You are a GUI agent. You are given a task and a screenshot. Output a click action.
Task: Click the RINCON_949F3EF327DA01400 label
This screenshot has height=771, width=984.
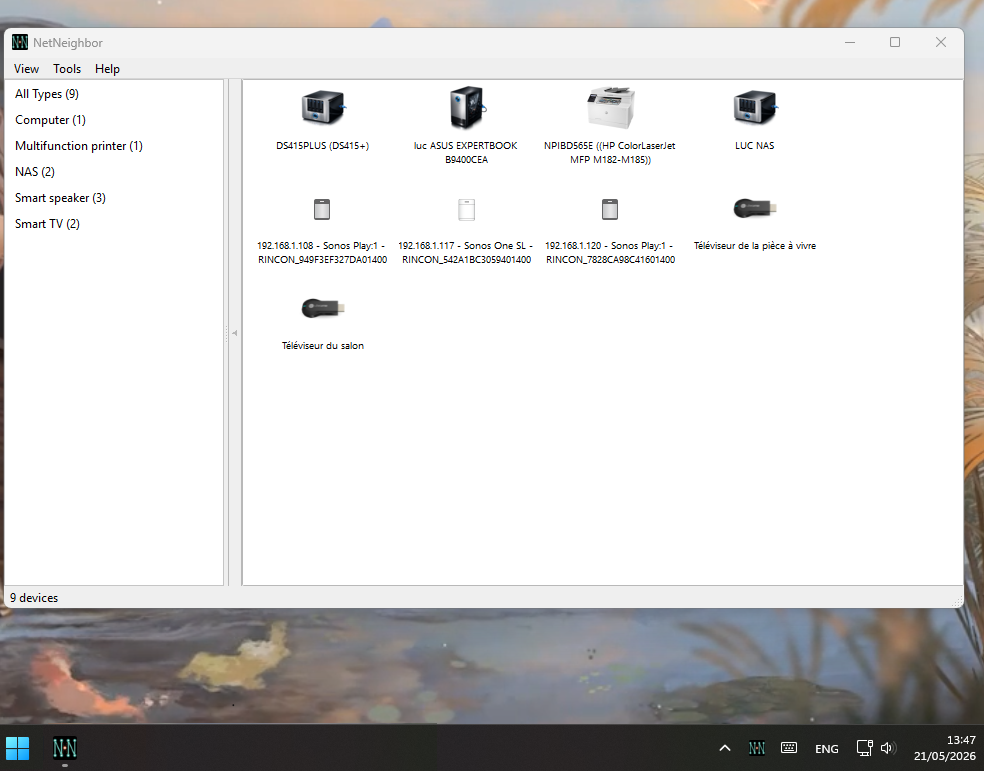323,260
